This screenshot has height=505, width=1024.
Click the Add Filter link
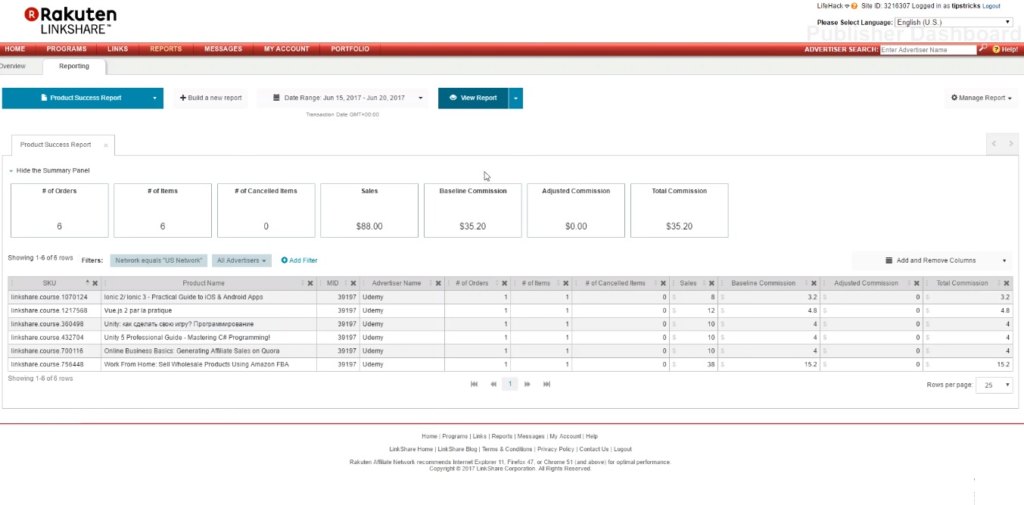[x=300, y=260]
